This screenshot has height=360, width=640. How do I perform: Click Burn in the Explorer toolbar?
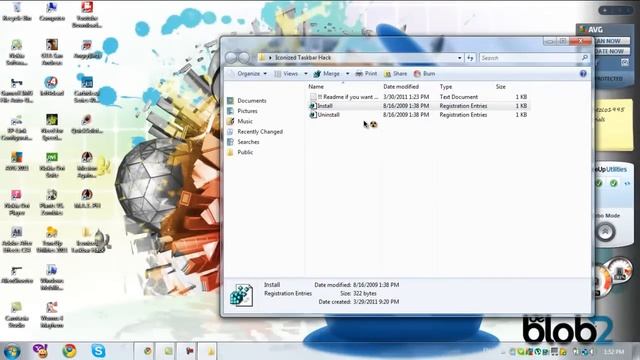tap(424, 74)
